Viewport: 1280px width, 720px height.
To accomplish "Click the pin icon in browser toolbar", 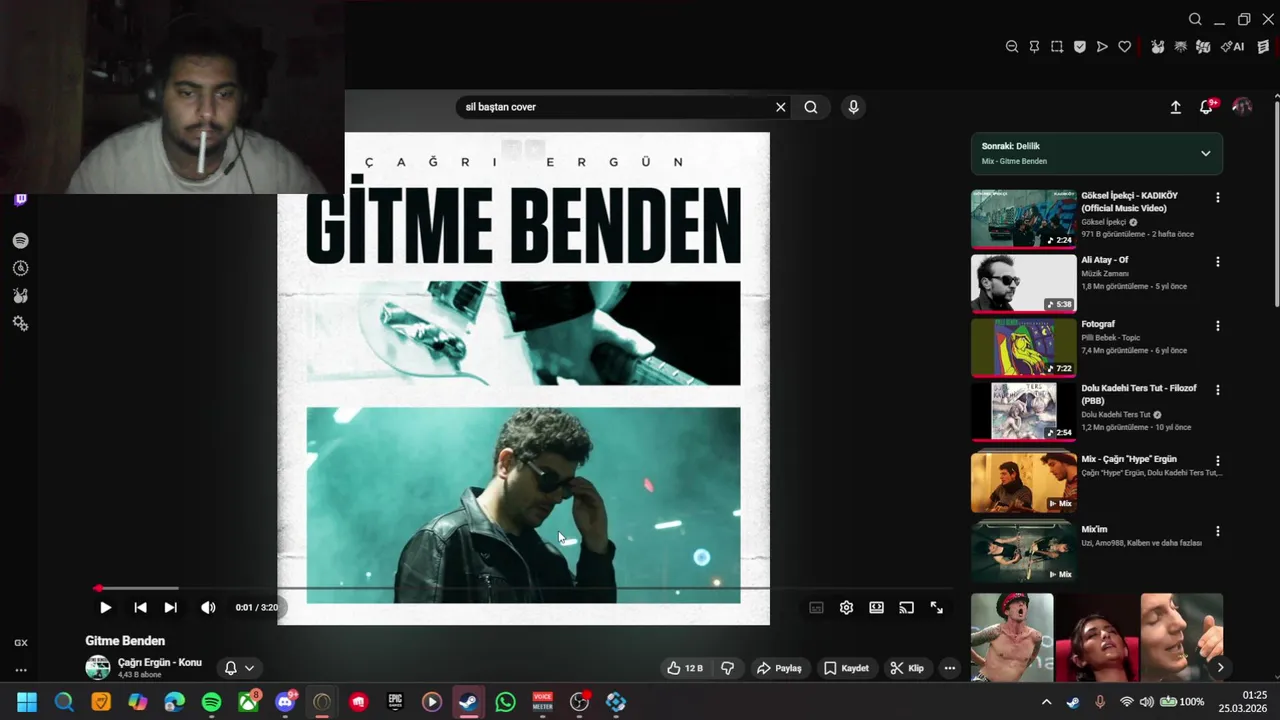I will 1034,47.
